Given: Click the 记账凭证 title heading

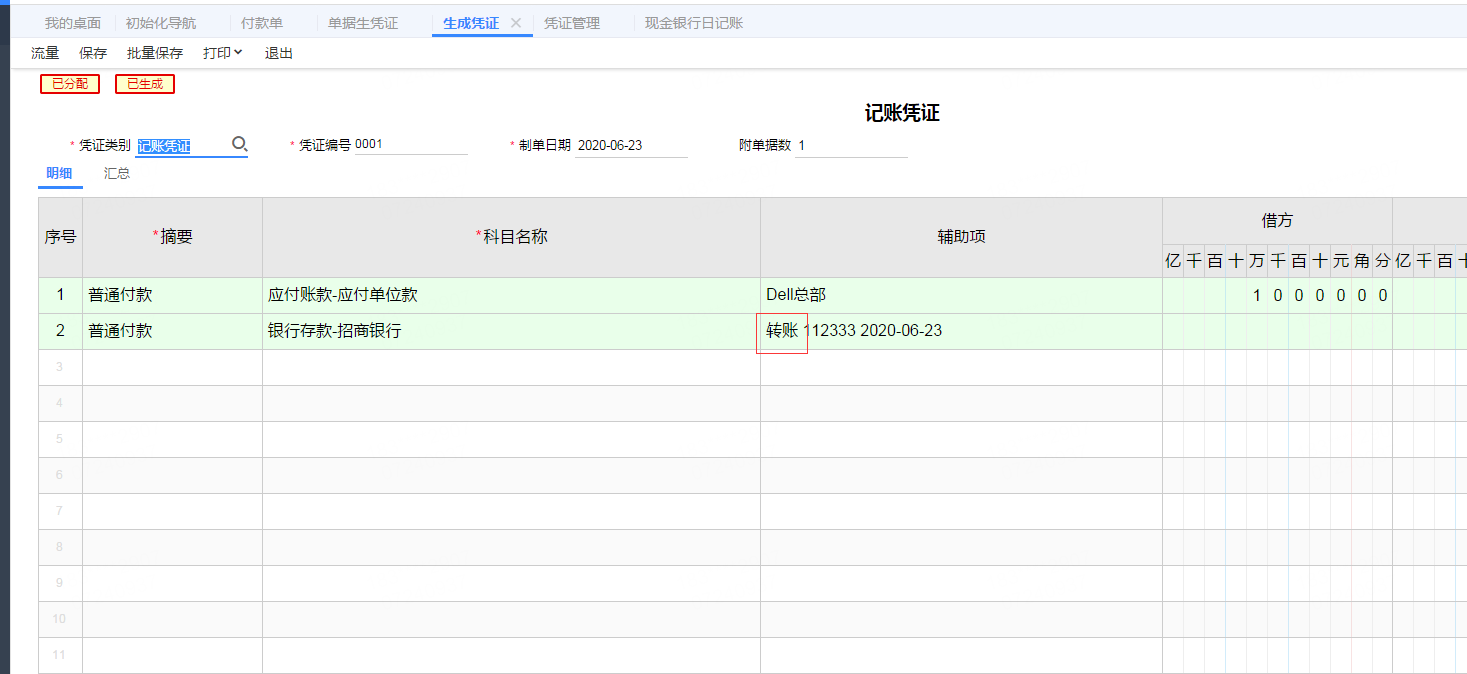Looking at the screenshot, I should click(x=902, y=113).
